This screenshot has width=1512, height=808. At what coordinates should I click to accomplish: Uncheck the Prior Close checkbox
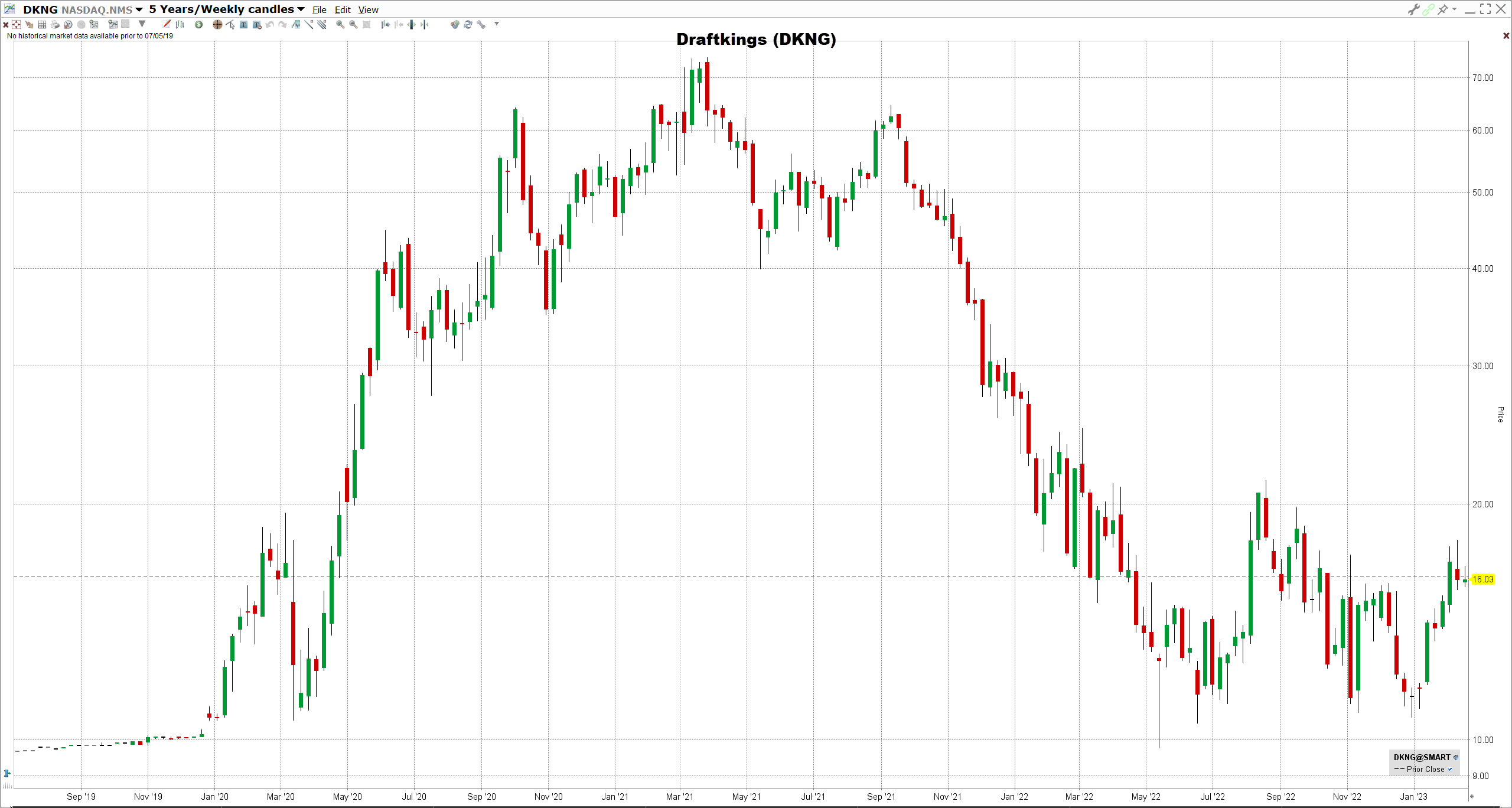tap(1450, 769)
